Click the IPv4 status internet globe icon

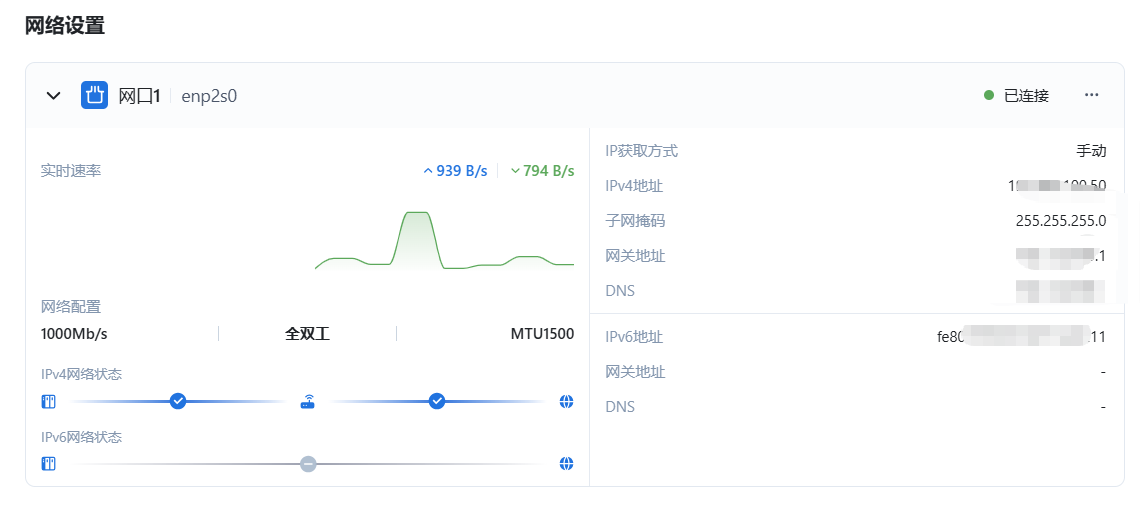click(566, 401)
